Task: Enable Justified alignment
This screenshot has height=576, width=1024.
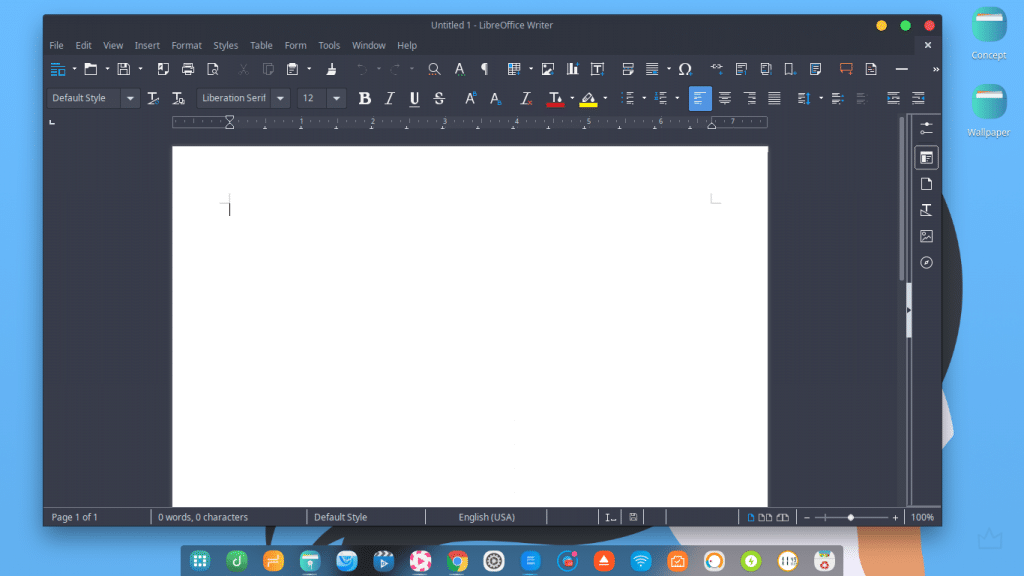Action: click(775, 99)
